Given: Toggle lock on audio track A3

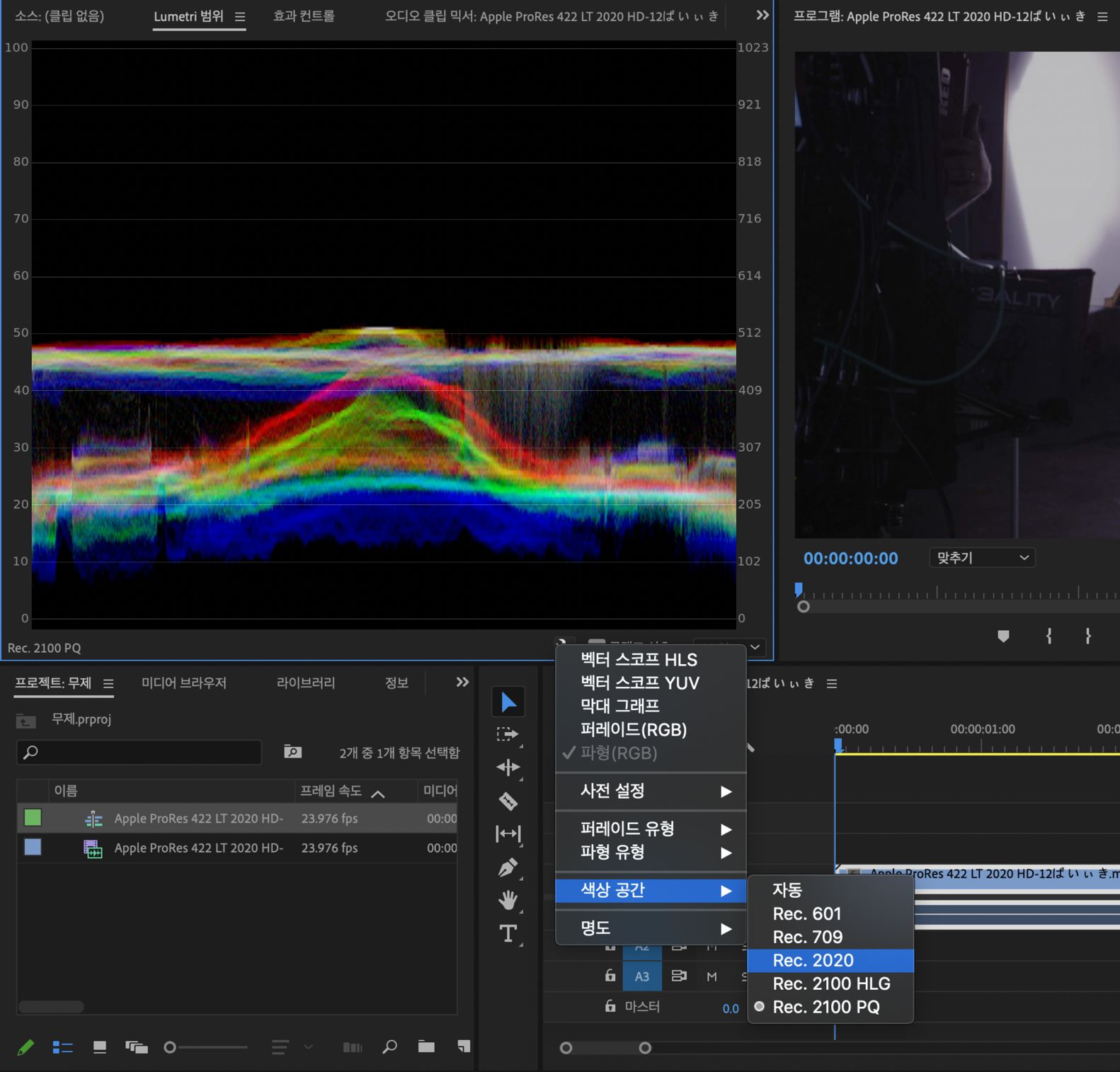Looking at the screenshot, I should tap(610, 976).
